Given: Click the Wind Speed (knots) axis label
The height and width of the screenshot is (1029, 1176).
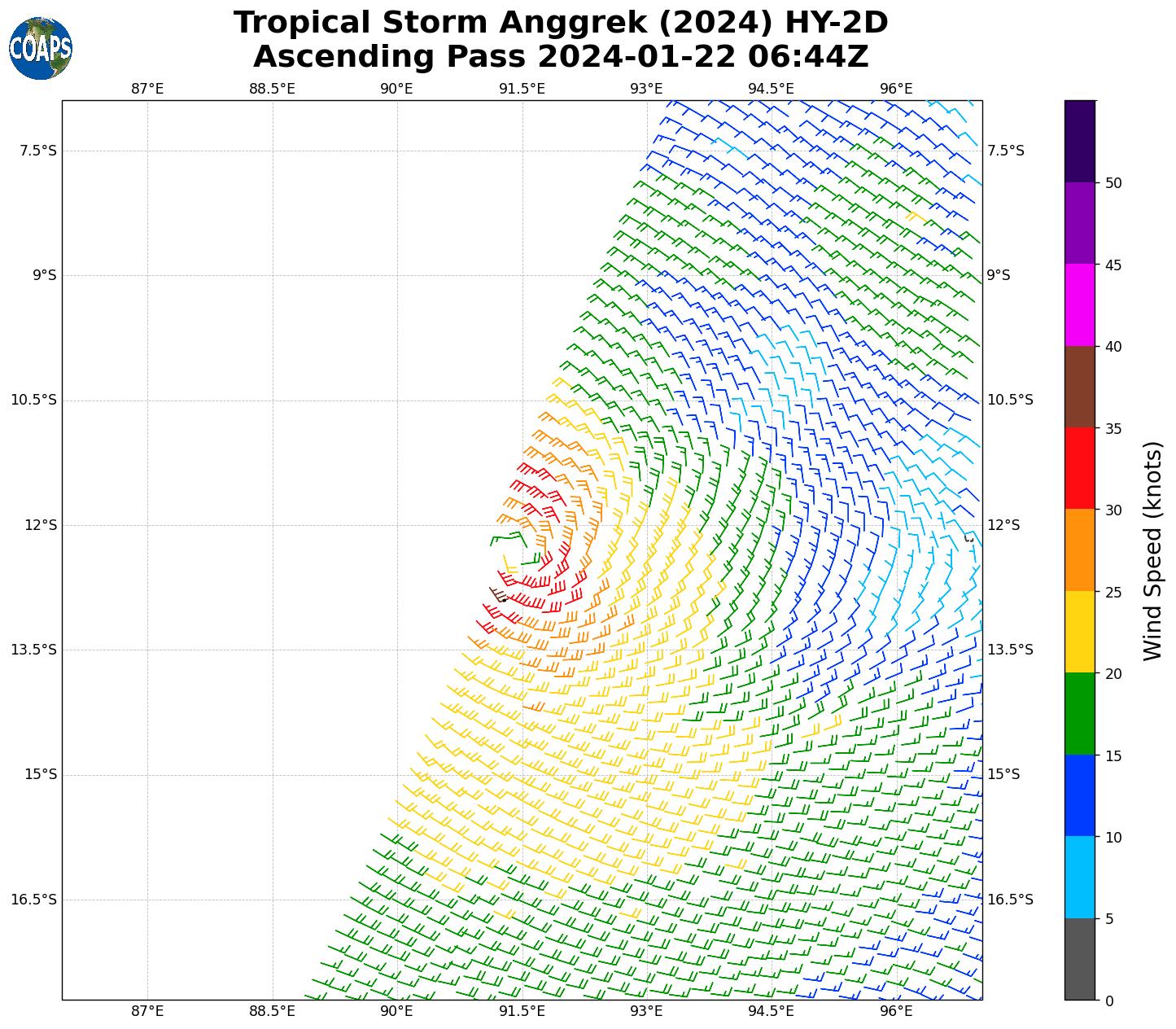Looking at the screenshot, I should [x=1152, y=550].
